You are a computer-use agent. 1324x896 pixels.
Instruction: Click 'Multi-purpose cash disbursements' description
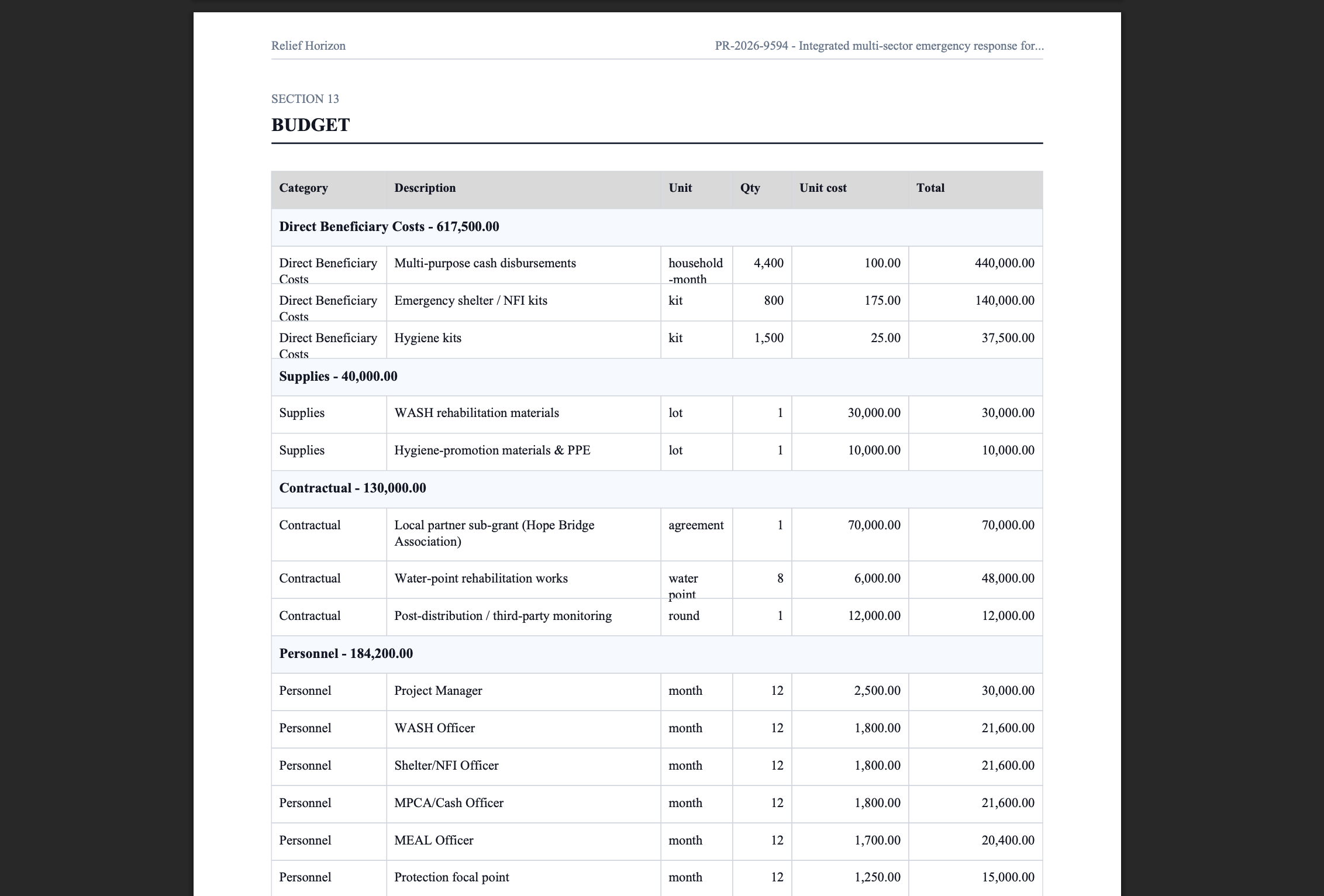click(x=485, y=263)
